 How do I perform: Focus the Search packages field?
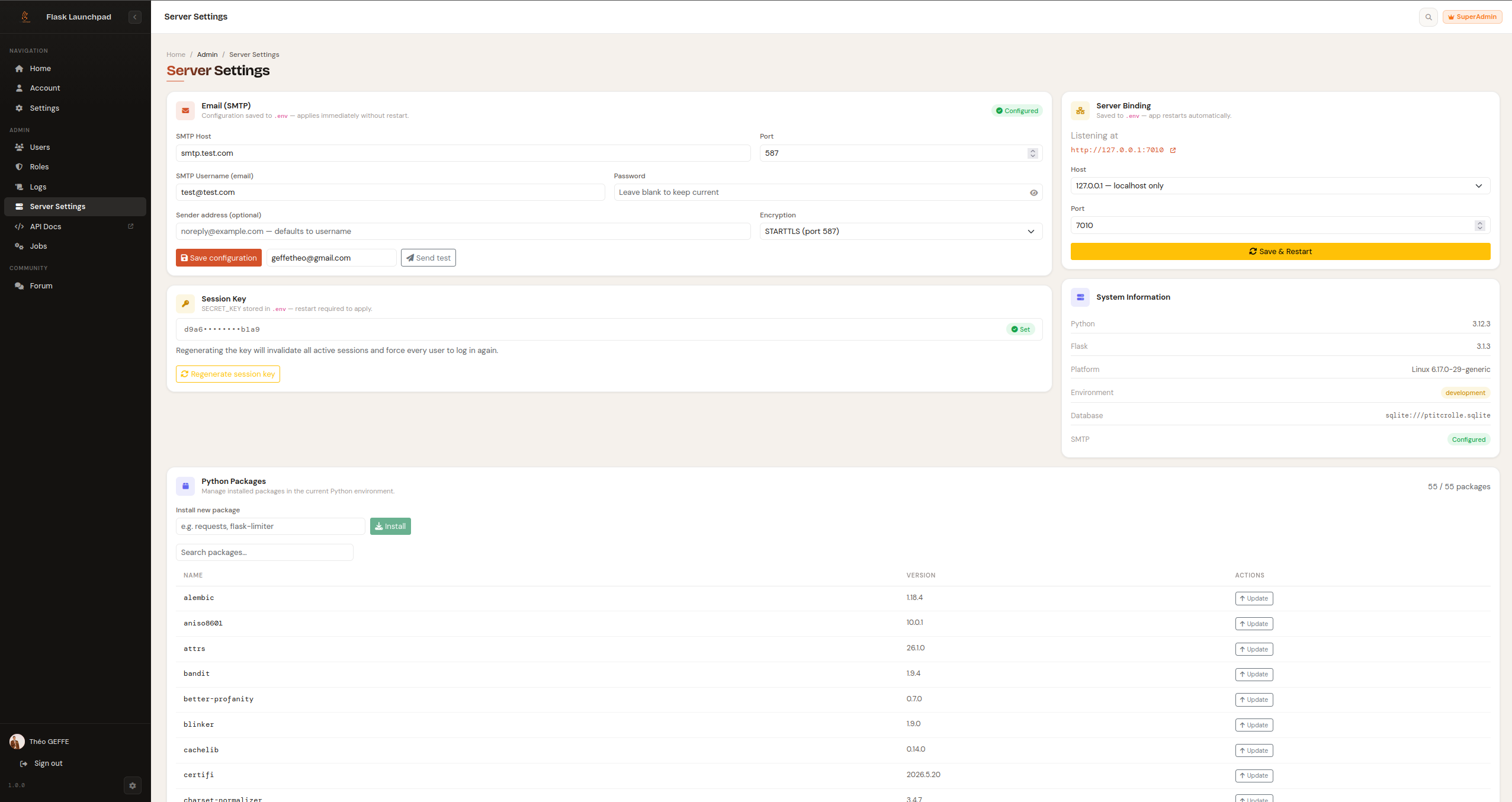(265, 553)
